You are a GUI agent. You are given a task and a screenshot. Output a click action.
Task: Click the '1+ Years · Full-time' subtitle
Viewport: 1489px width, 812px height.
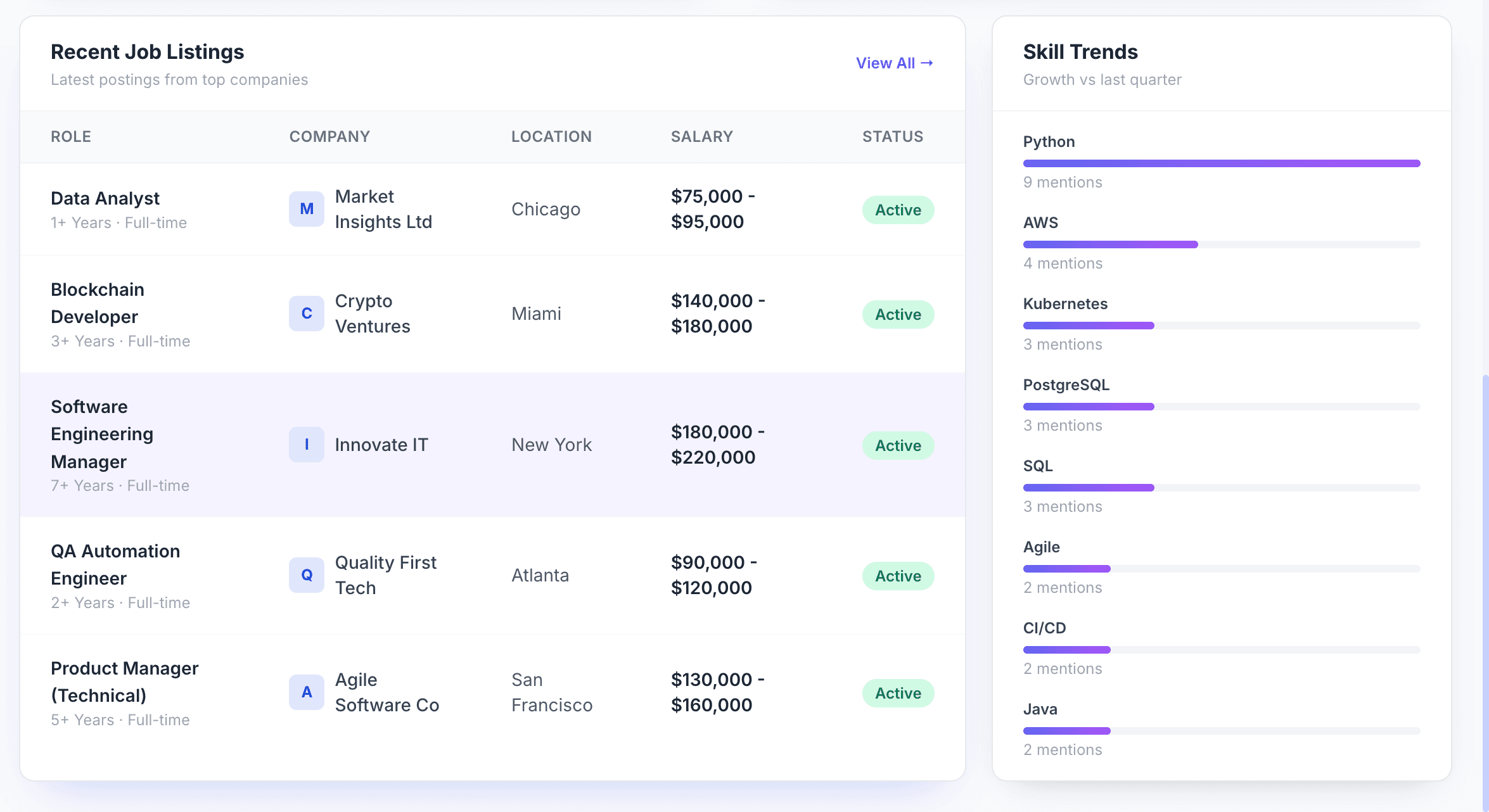tap(119, 223)
